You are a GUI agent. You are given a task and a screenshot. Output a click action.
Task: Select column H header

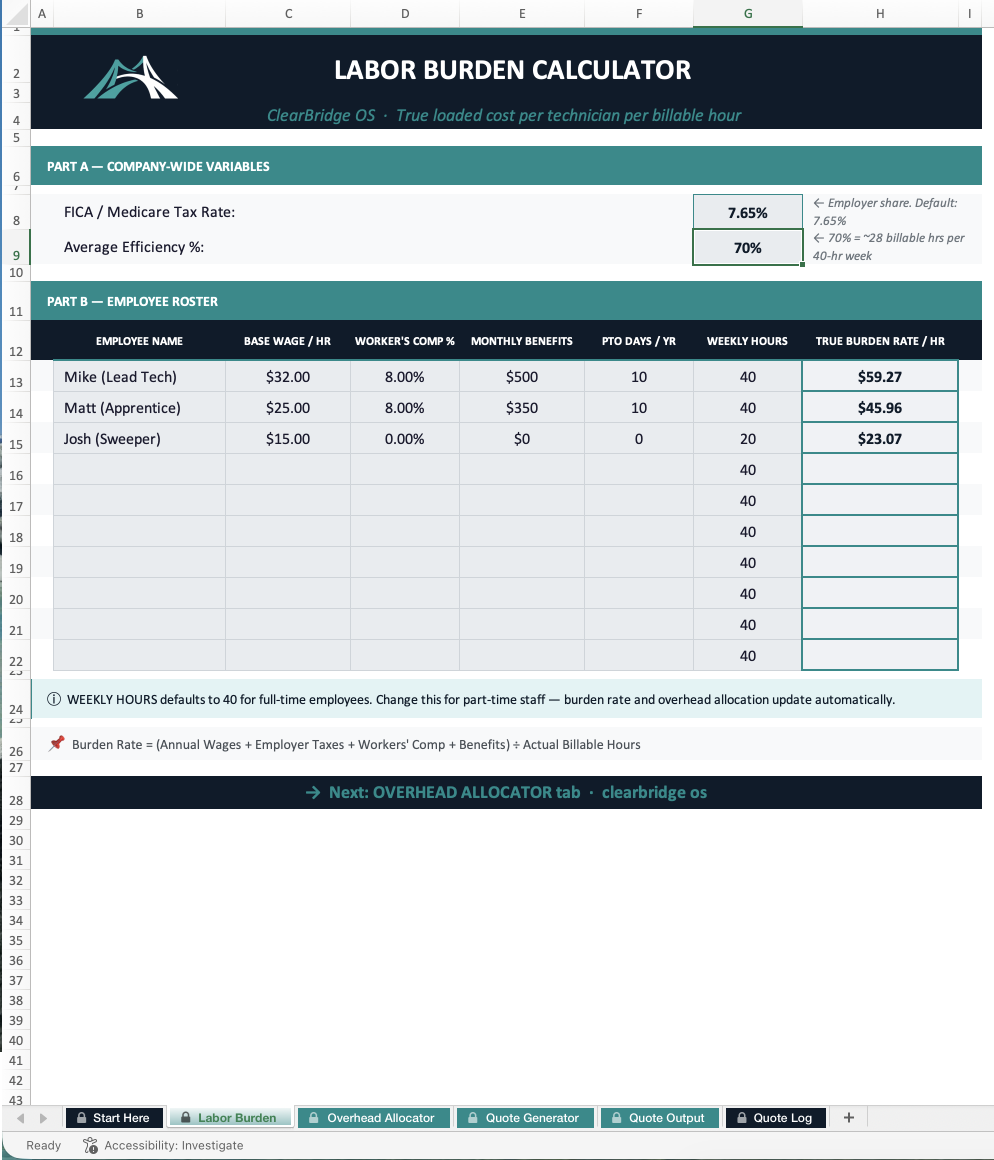coord(880,13)
